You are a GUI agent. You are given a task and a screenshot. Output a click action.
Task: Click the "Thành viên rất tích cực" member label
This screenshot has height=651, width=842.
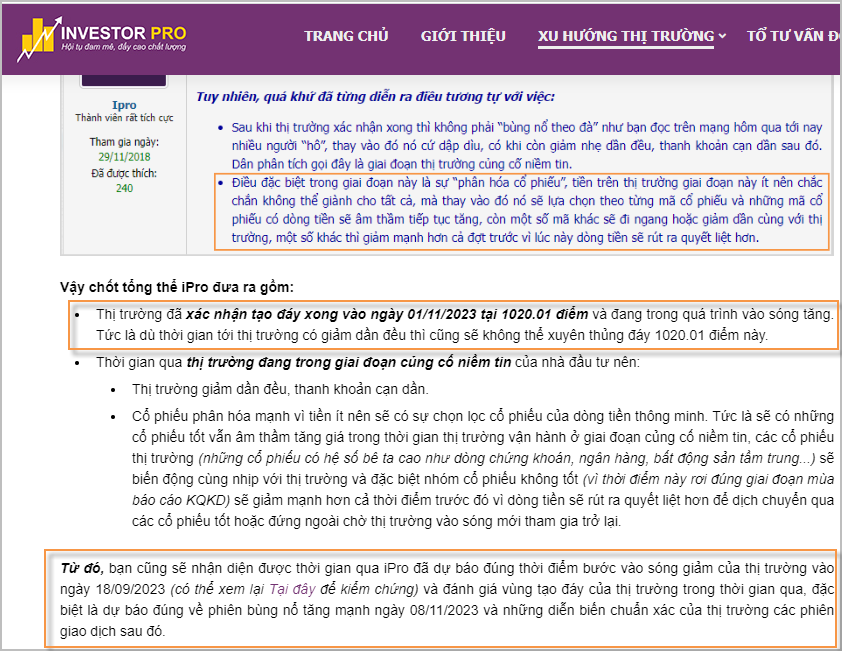(x=124, y=118)
